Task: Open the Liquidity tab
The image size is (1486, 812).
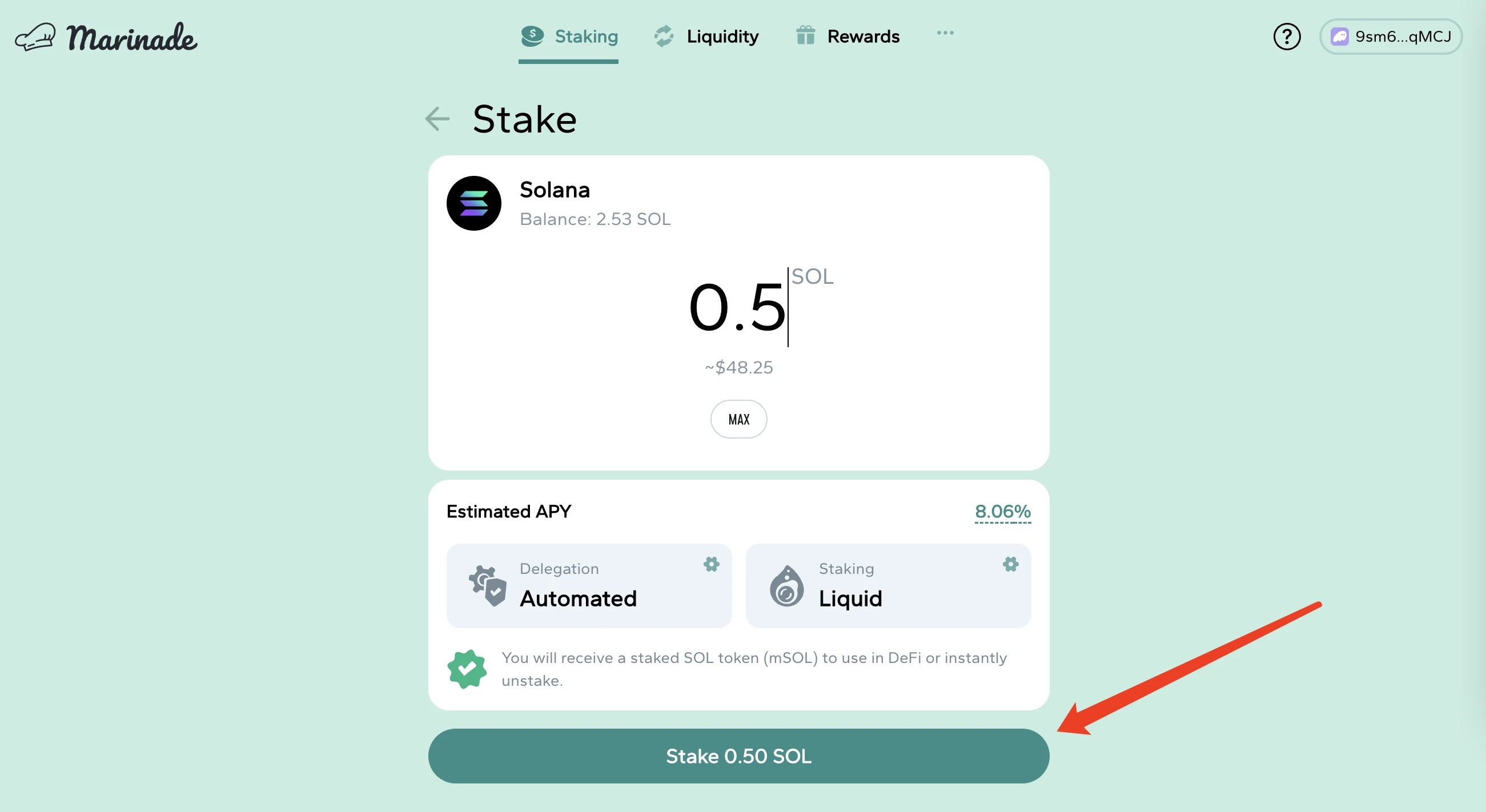Action: coord(706,37)
